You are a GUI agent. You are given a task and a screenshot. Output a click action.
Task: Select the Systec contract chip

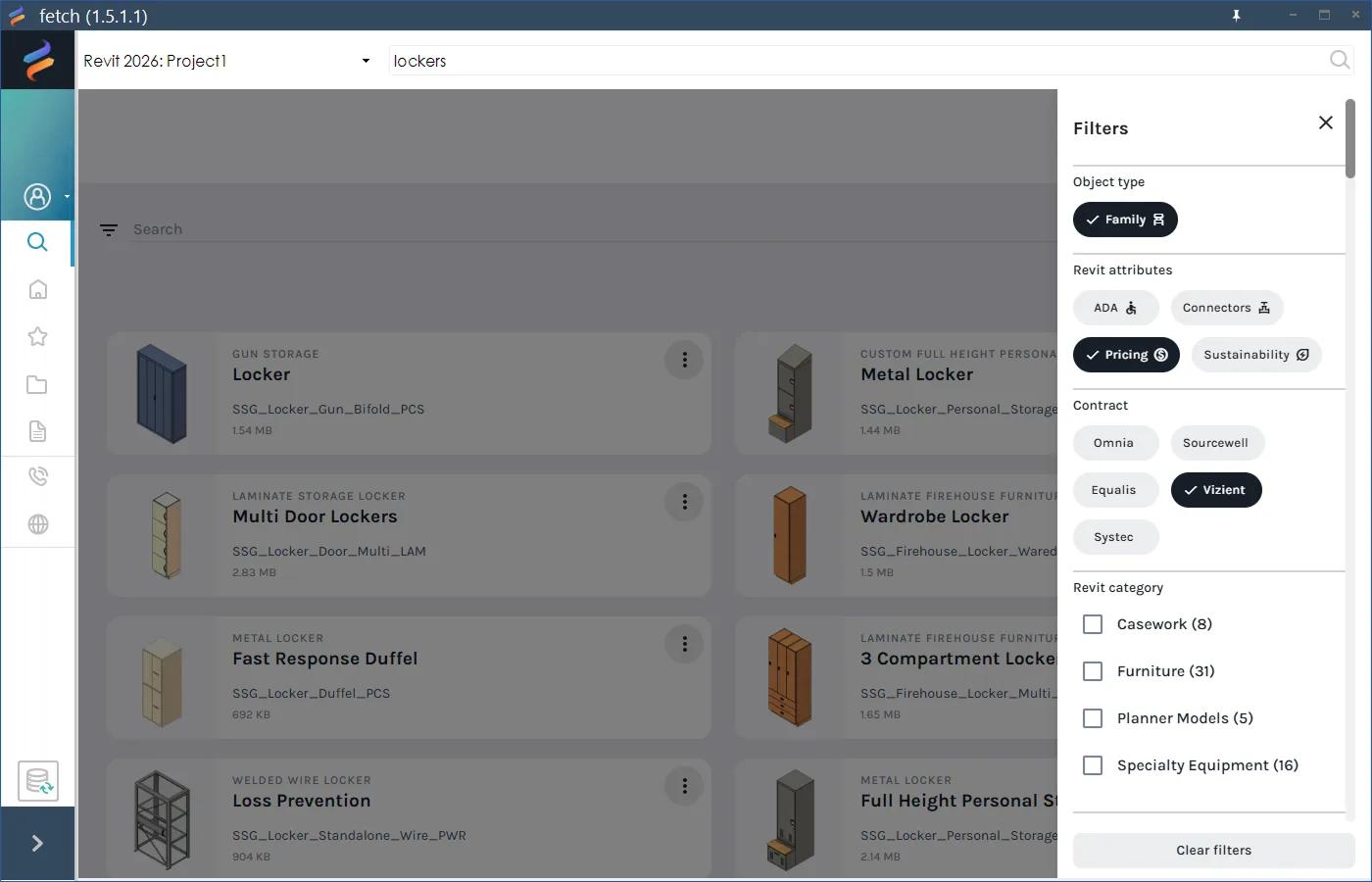point(1115,537)
